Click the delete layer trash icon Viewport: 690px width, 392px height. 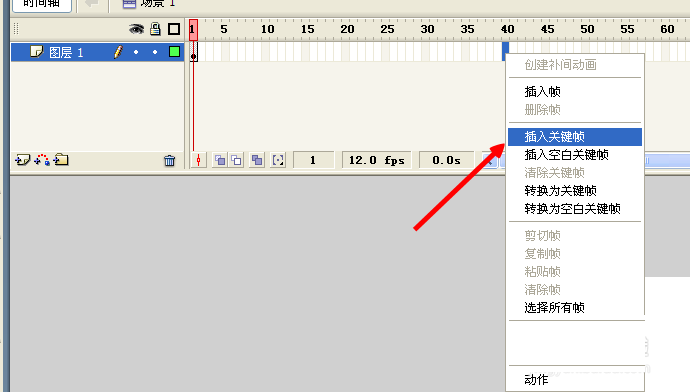[x=169, y=161]
